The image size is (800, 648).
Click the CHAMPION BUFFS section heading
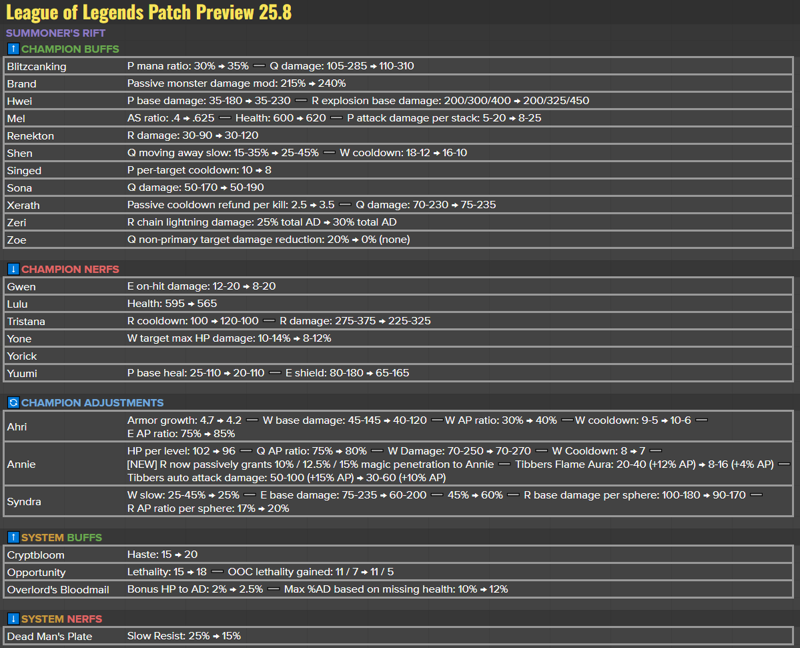(70, 49)
